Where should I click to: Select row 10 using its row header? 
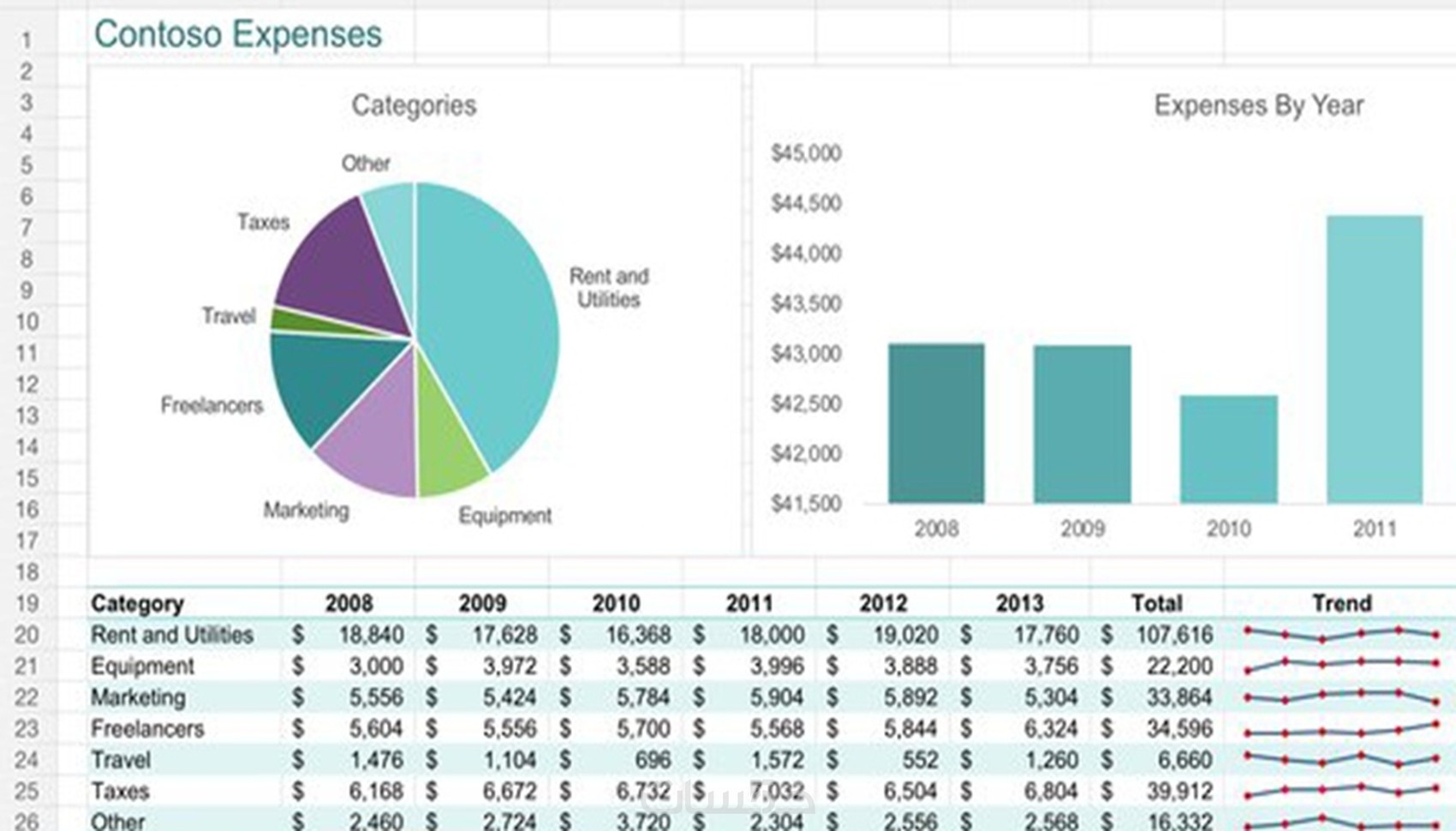click(27, 321)
